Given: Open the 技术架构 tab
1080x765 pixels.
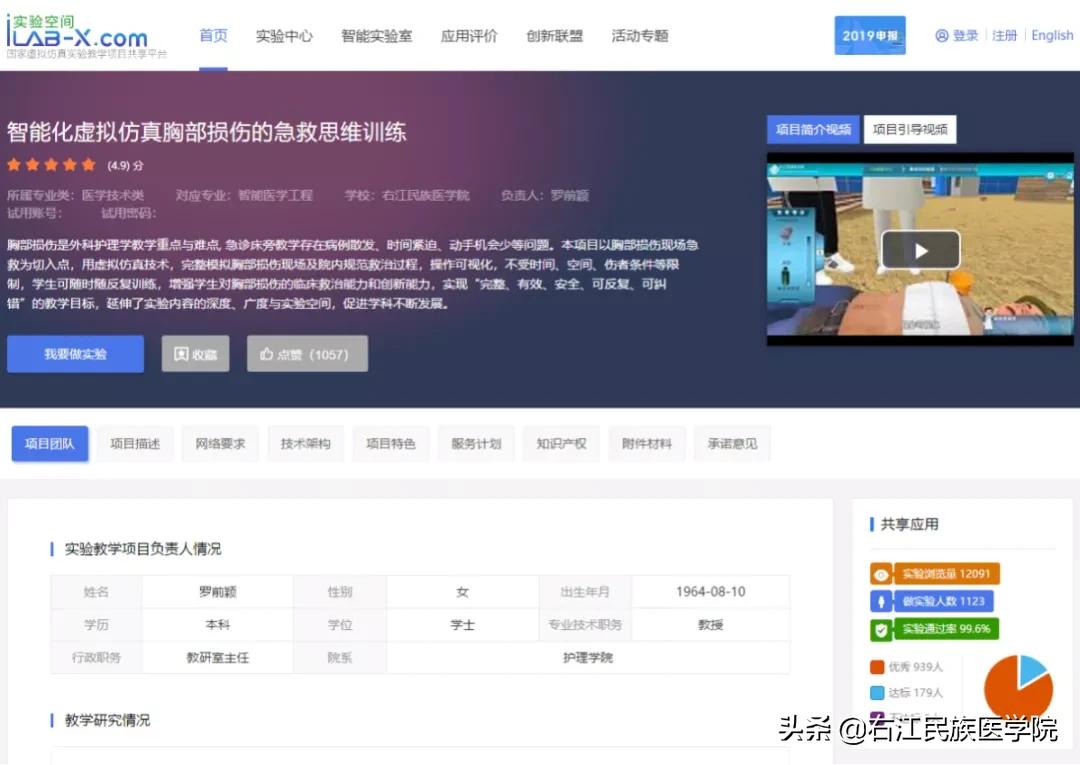Looking at the screenshot, I should (305, 443).
